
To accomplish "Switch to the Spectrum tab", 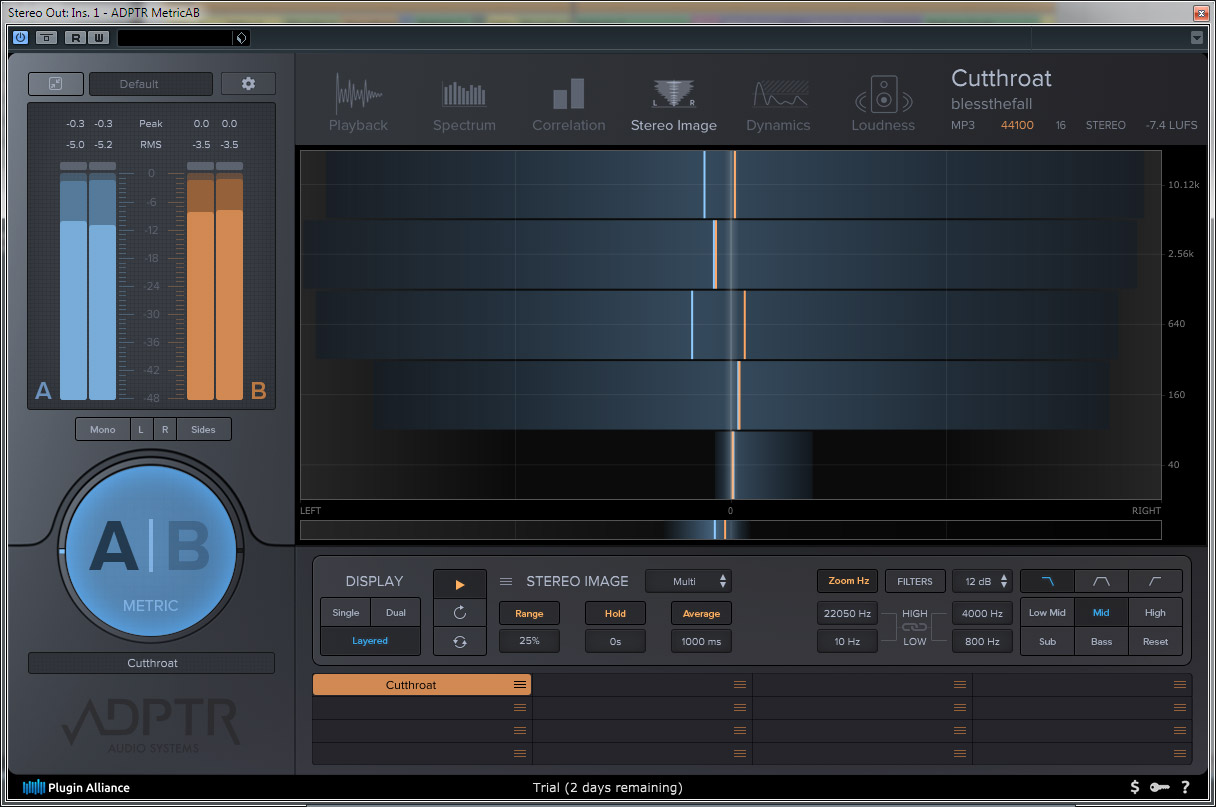I will pos(464,103).
